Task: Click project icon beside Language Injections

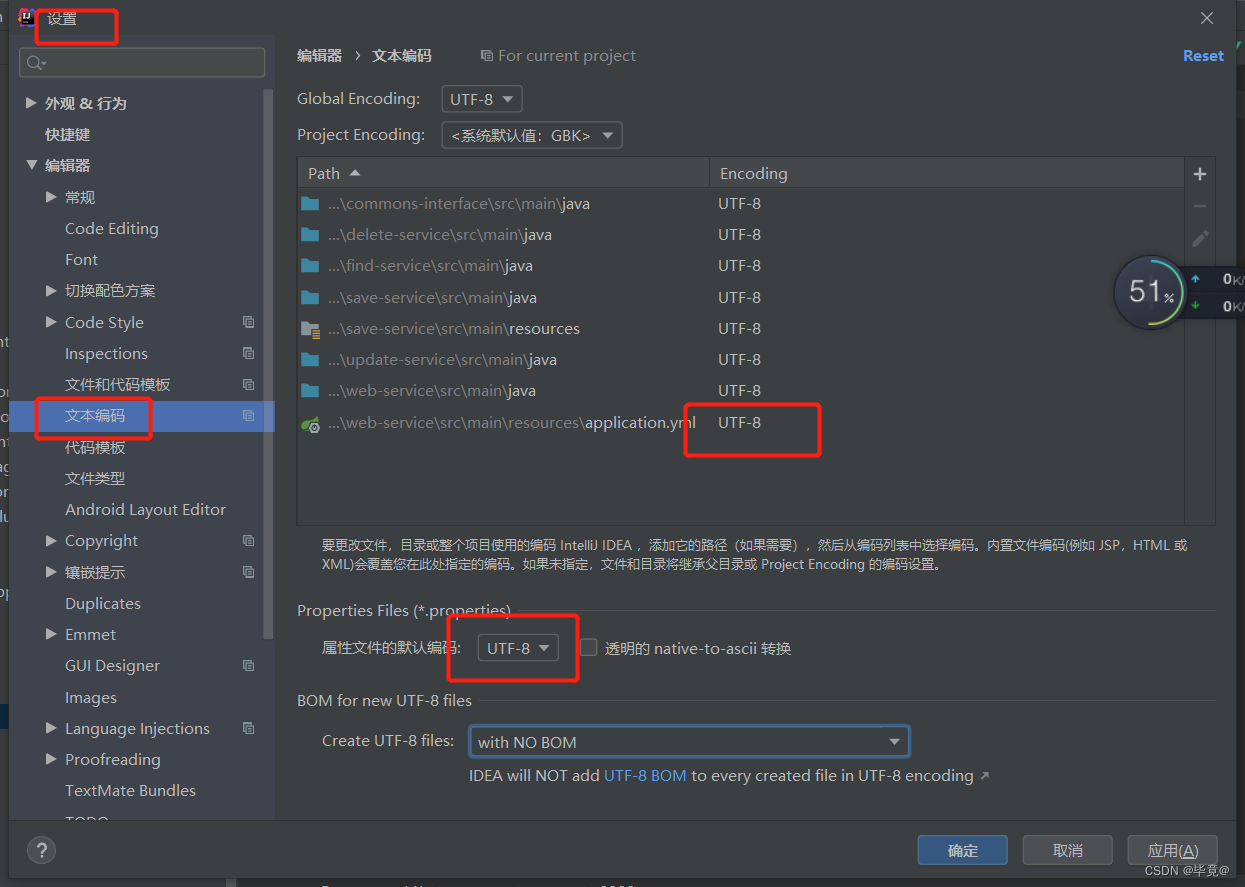Action: 248,728
